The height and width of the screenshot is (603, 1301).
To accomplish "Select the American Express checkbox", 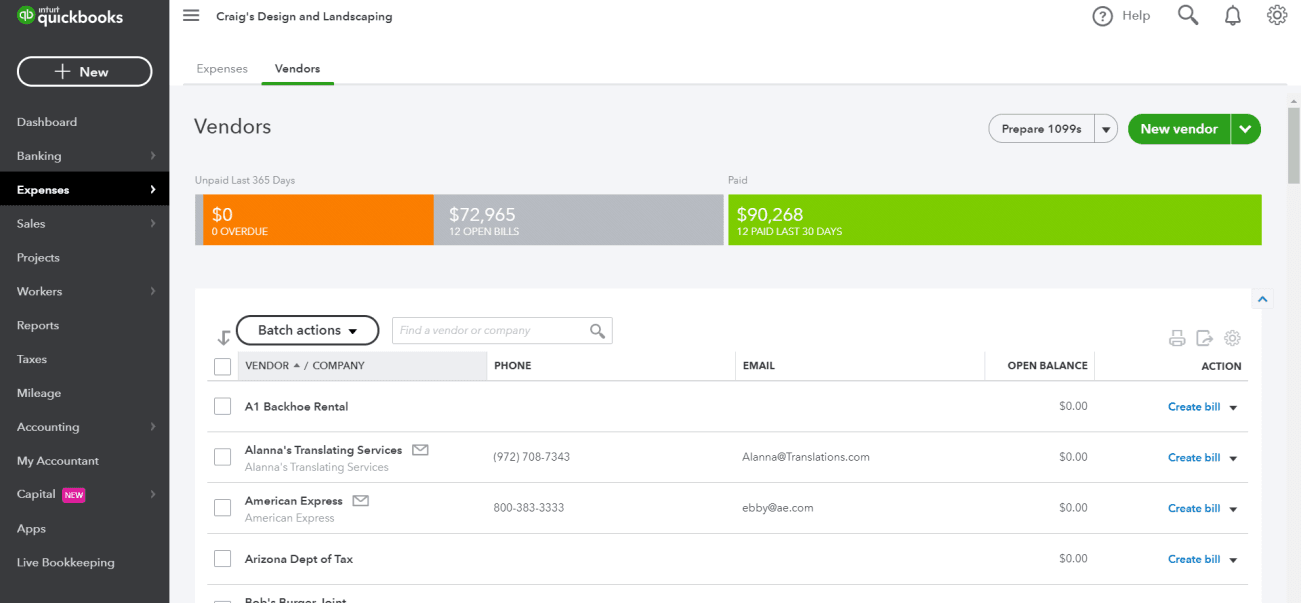I will click(x=223, y=508).
